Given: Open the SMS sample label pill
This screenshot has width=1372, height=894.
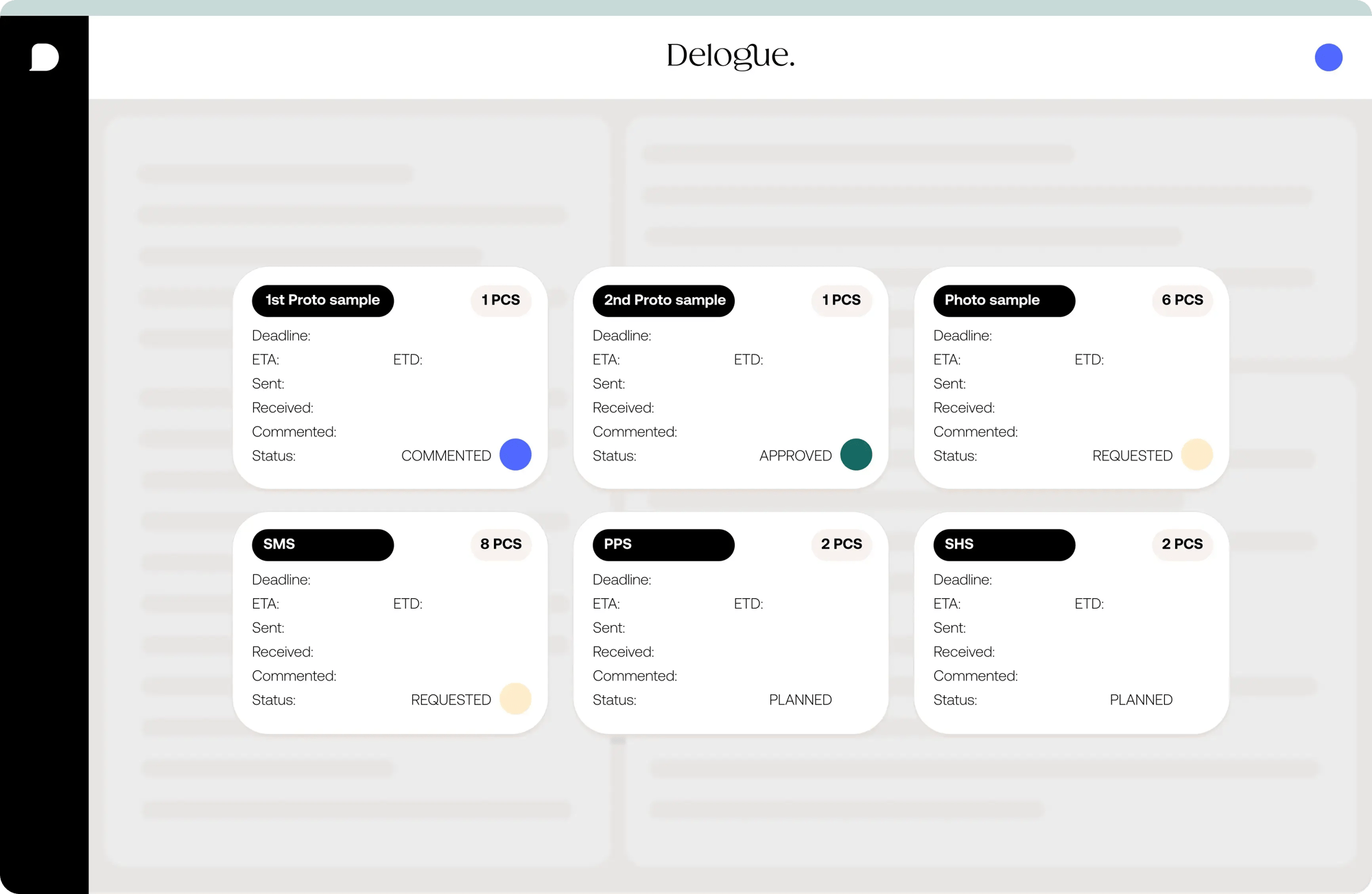Looking at the screenshot, I should coord(322,545).
